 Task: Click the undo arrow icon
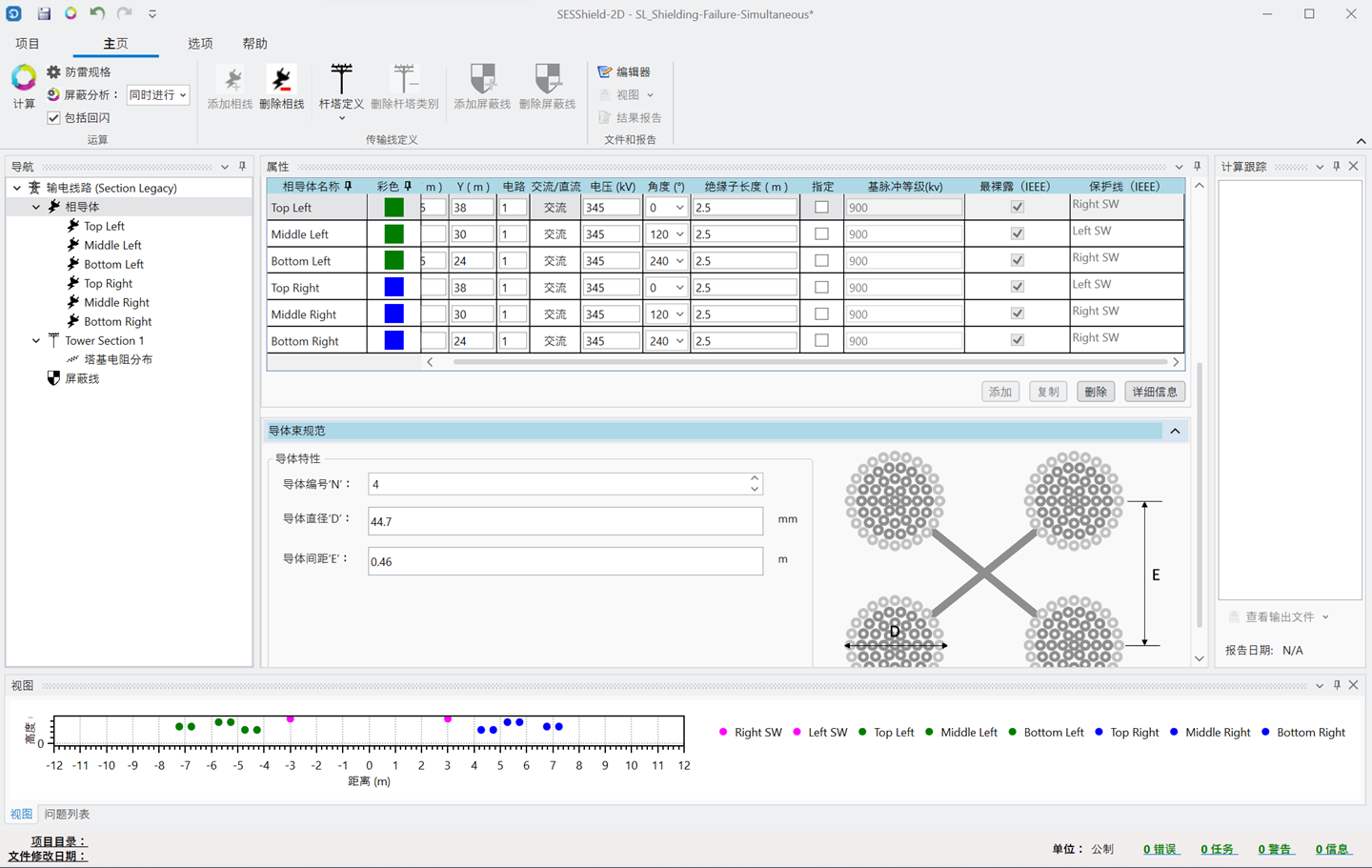pos(97,14)
